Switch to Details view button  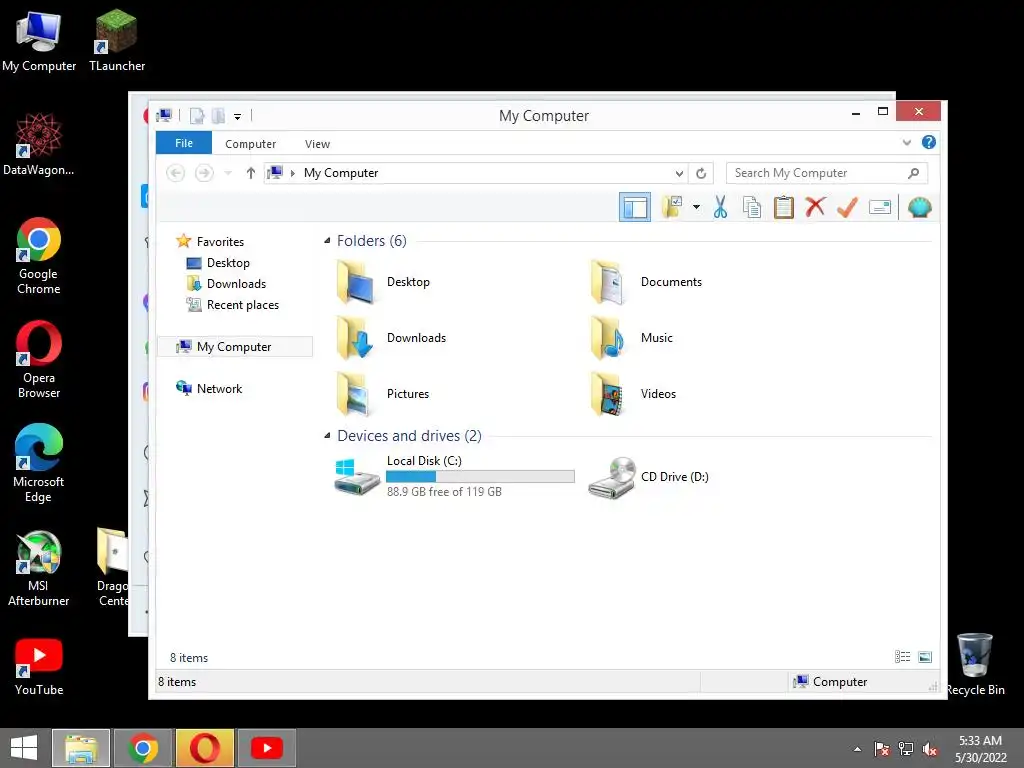tap(903, 657)
